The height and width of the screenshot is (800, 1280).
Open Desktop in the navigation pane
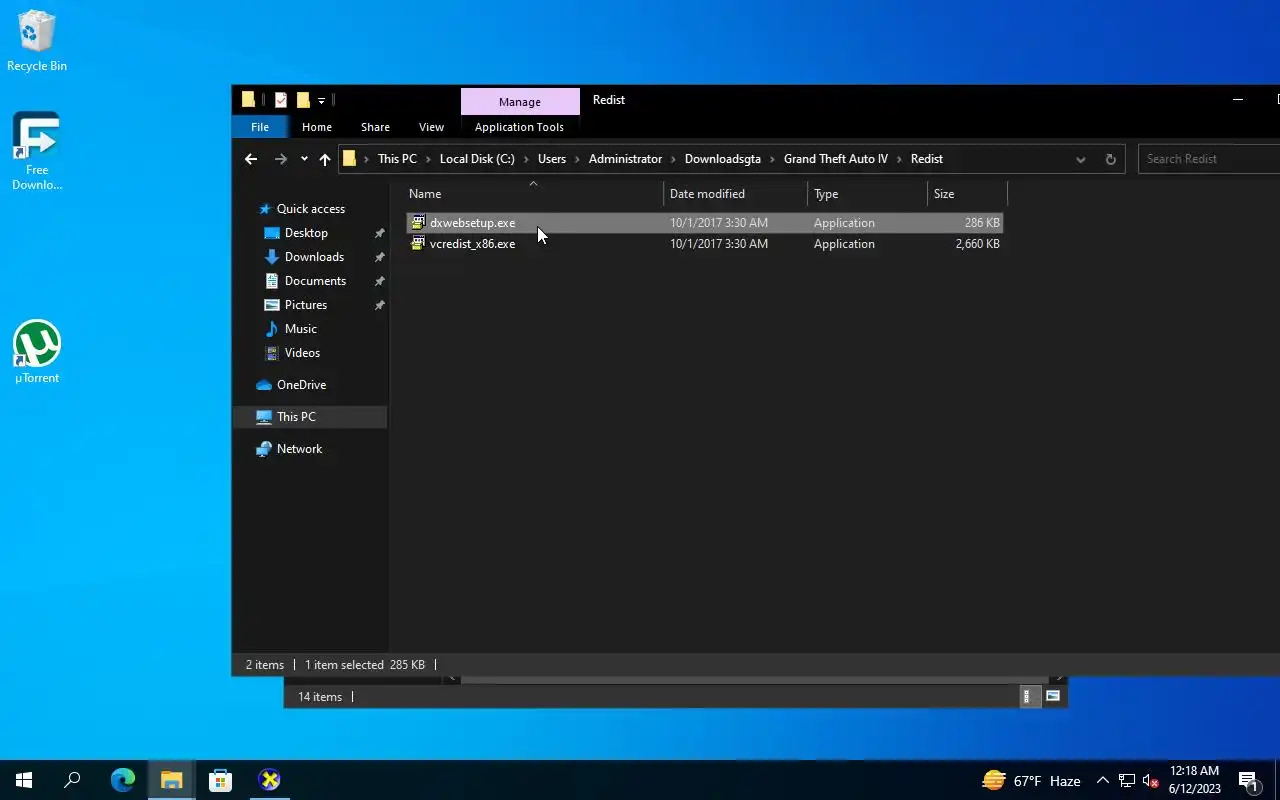tap(306, 233)
